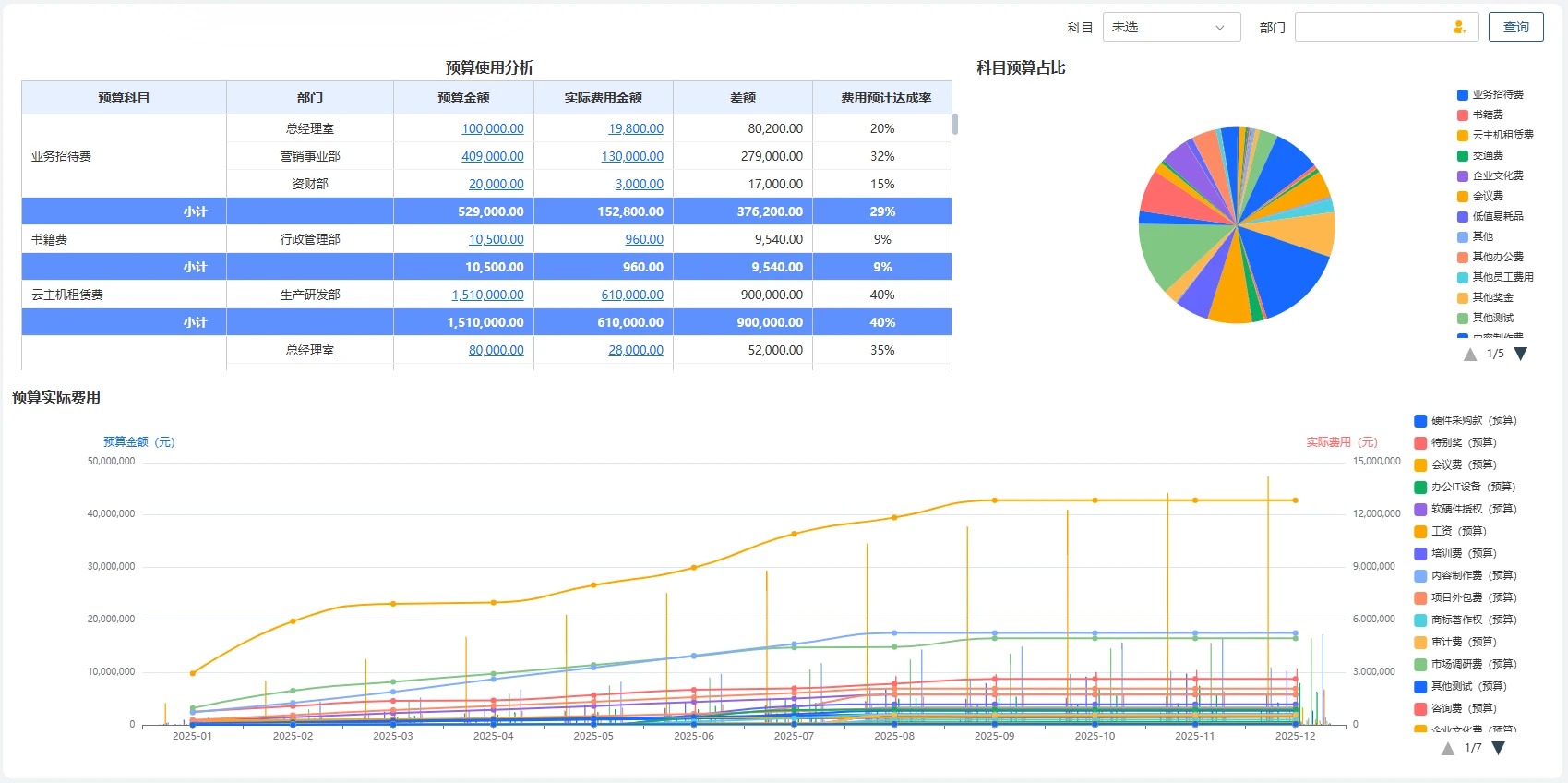Toggle 云主机租赁费 legend item
The width and height of the screenshot is (1568, 783).
click(1494, 135)
